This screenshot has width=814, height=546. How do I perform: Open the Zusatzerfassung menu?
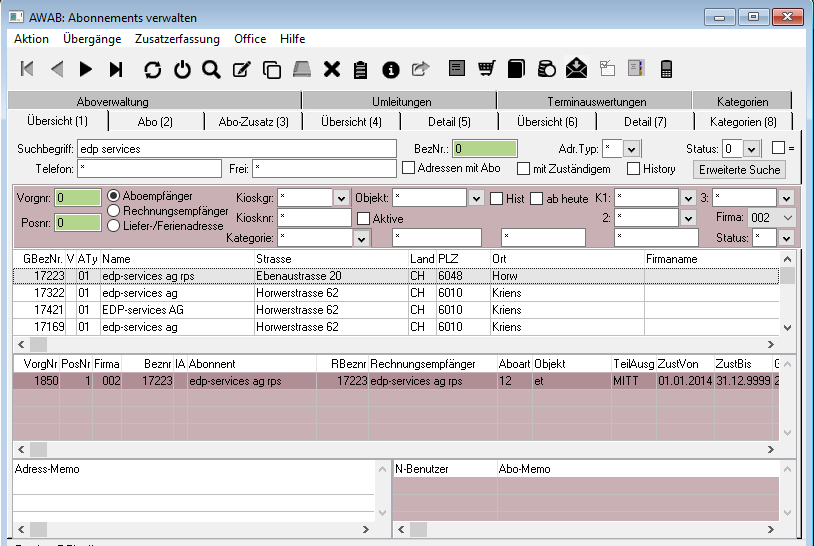177,39
